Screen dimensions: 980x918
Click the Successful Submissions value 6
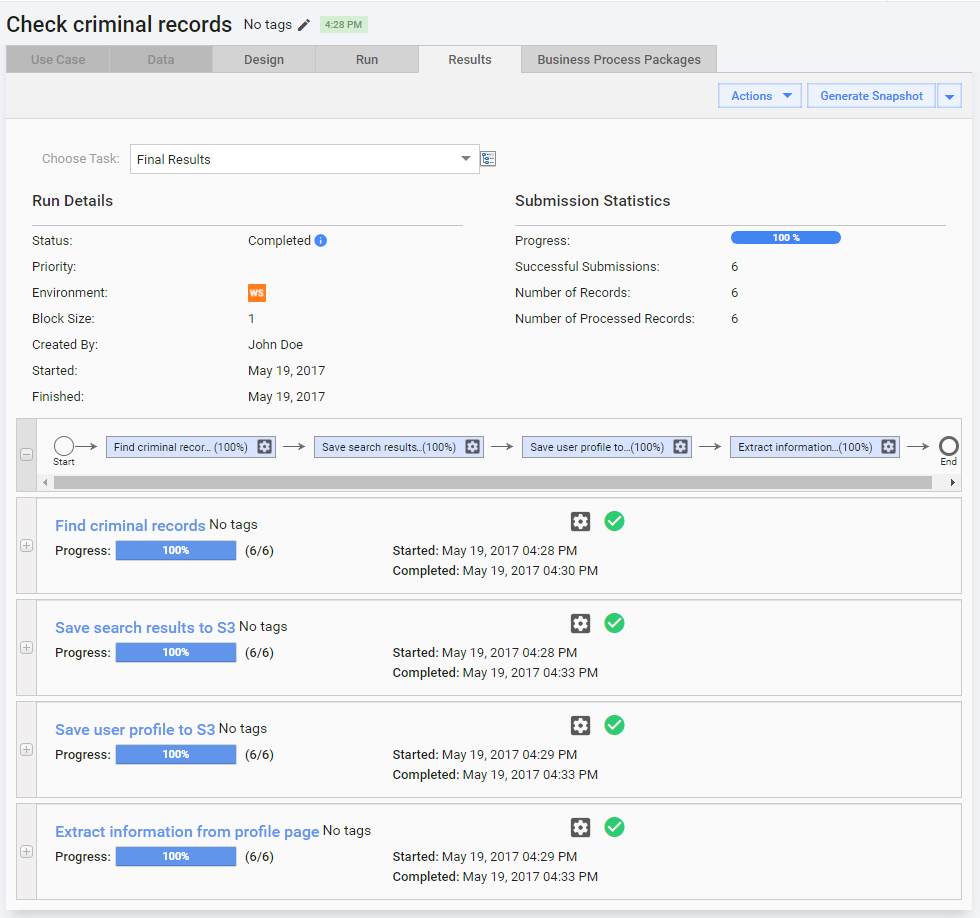click(x=734, y=267)
